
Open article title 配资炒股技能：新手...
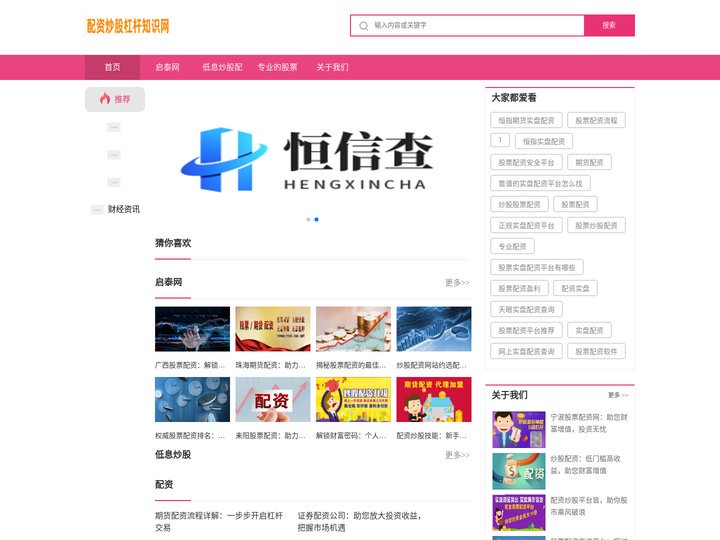coord(432,435)
